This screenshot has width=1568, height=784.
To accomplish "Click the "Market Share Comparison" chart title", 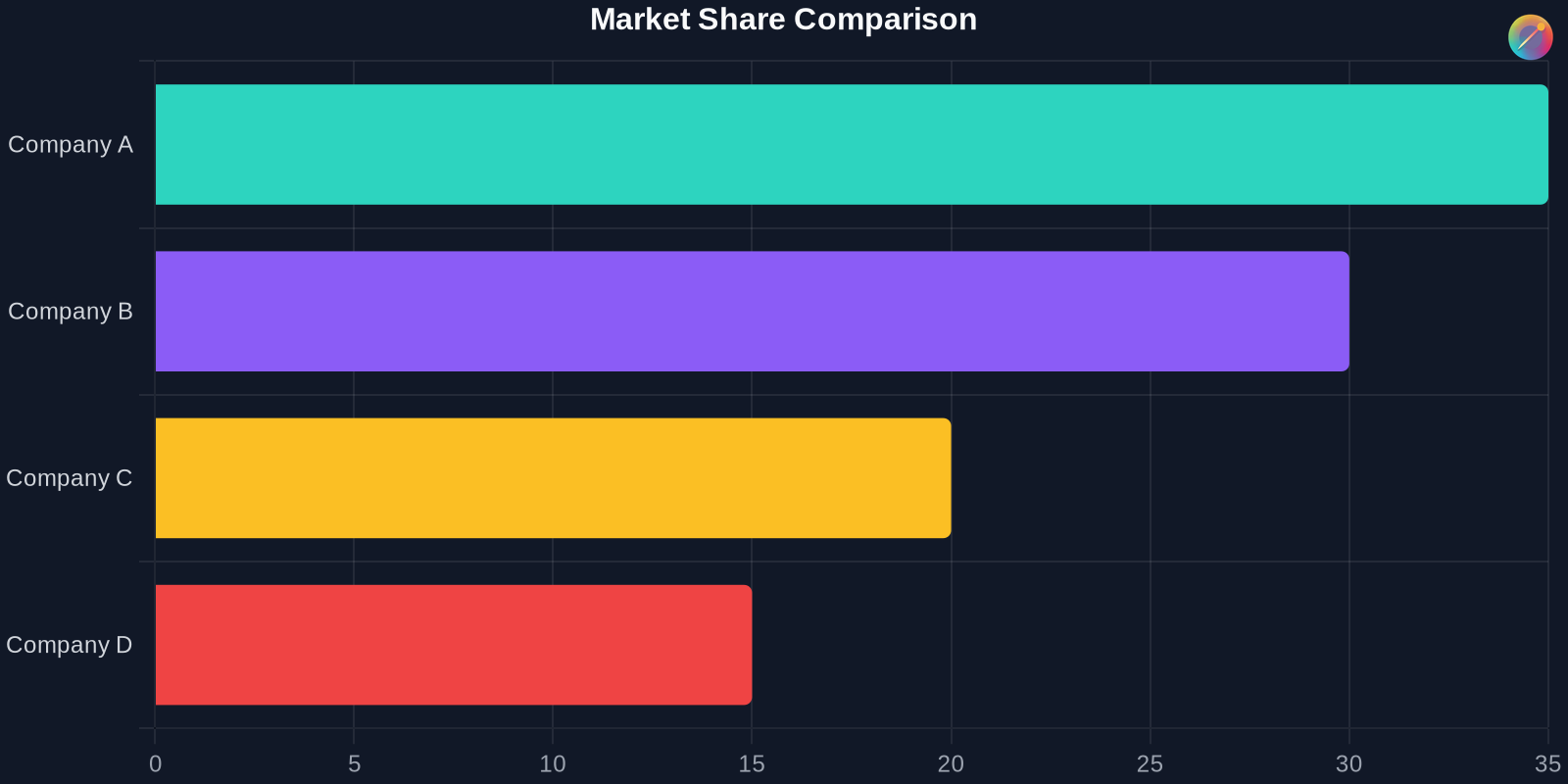I will (x=783, y=20).
